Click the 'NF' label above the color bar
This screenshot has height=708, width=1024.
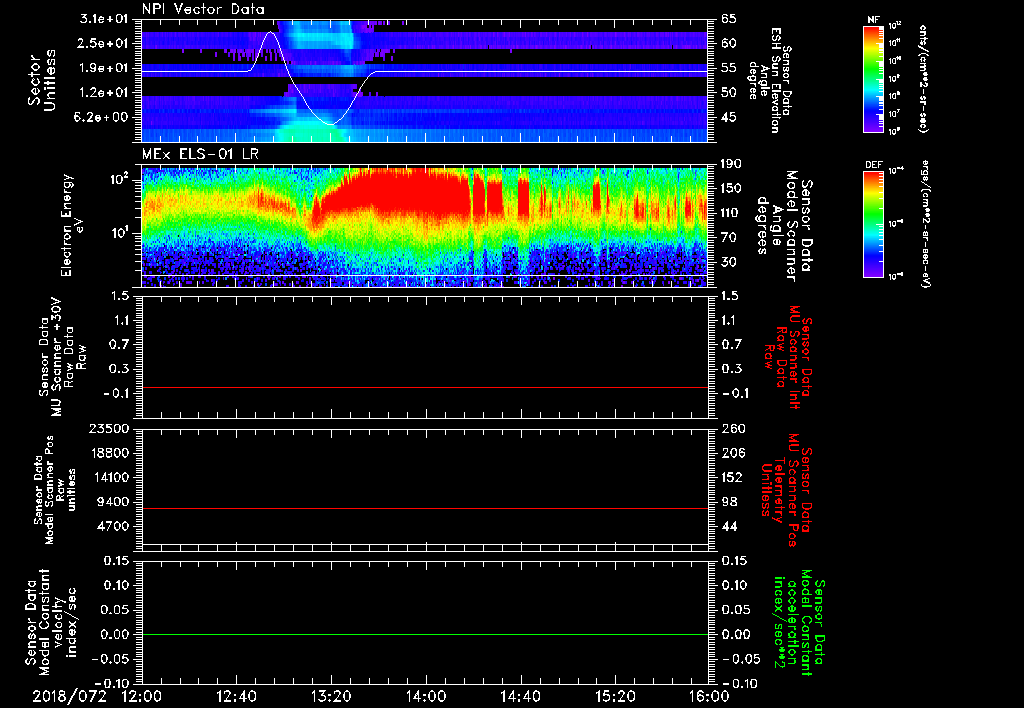coord(873,20)
